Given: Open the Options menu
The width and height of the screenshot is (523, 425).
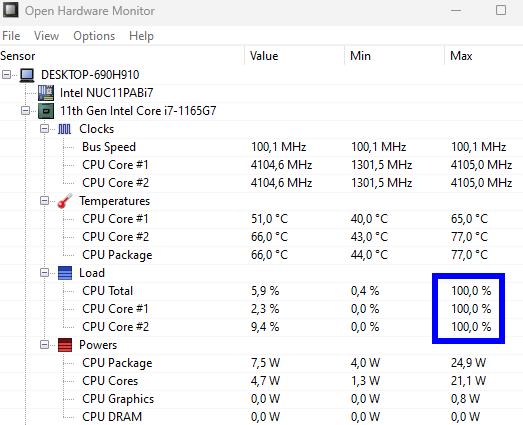Looking at the screenshot, I should (94, 36).
